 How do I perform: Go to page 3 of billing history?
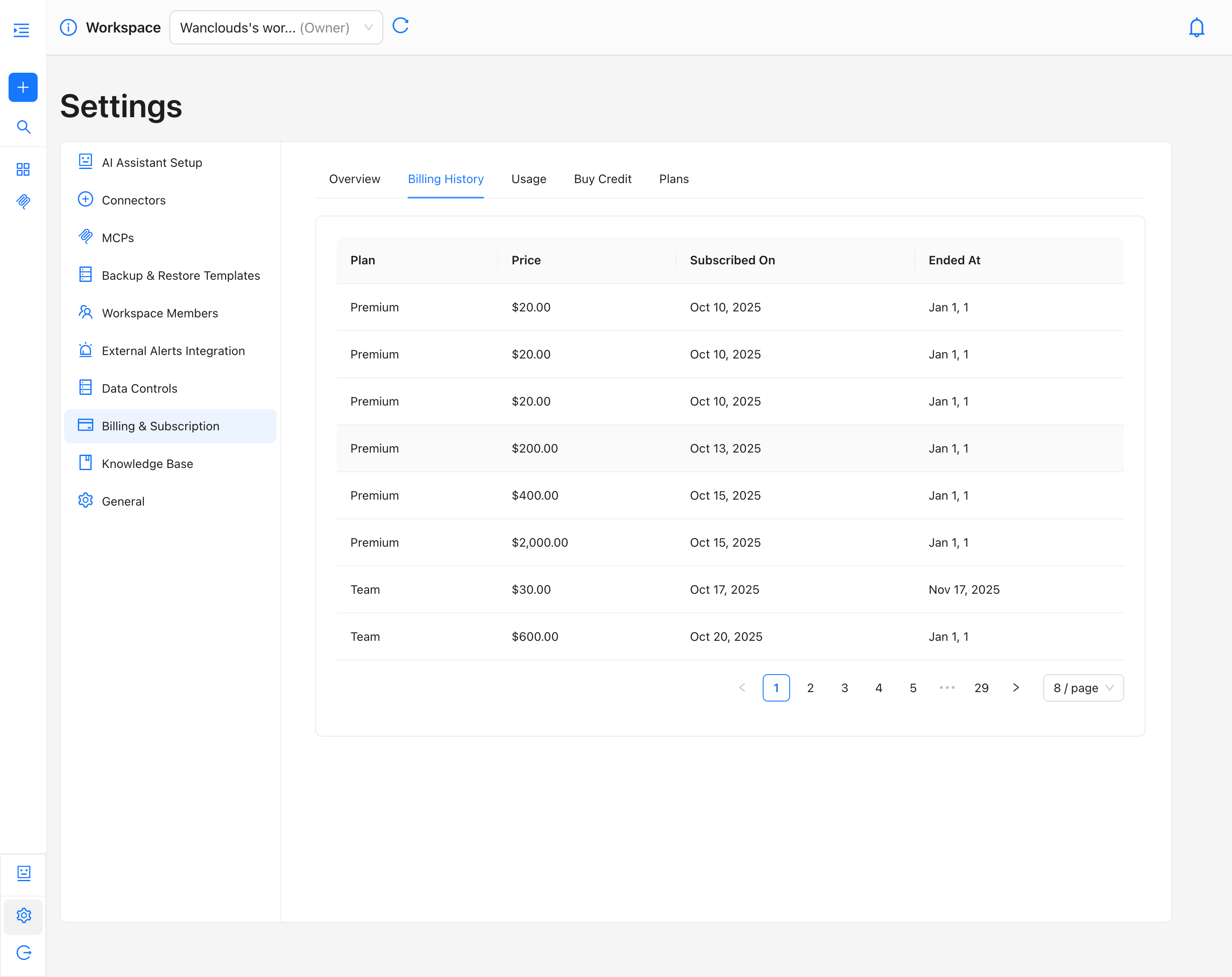click(x=844, y=688)
